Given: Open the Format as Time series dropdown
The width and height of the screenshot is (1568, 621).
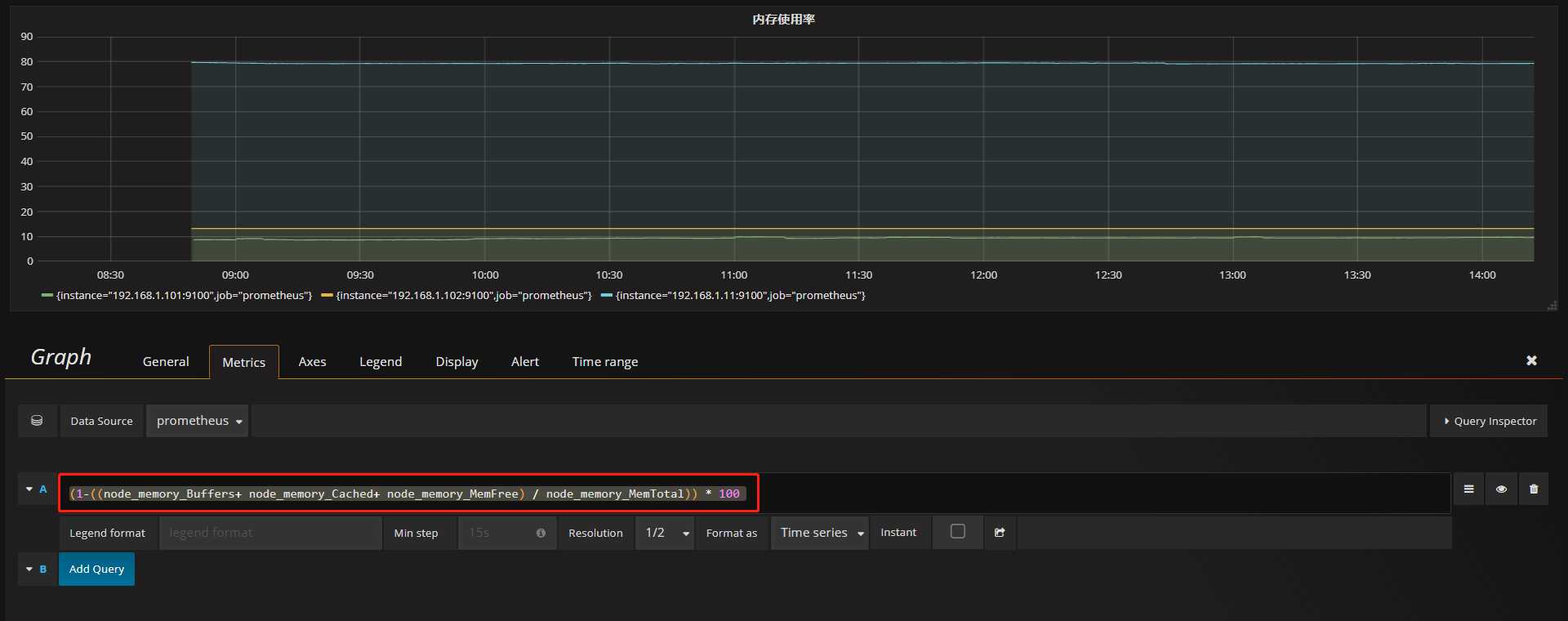Looking at the screenshot, I should [x=820, y=533].
